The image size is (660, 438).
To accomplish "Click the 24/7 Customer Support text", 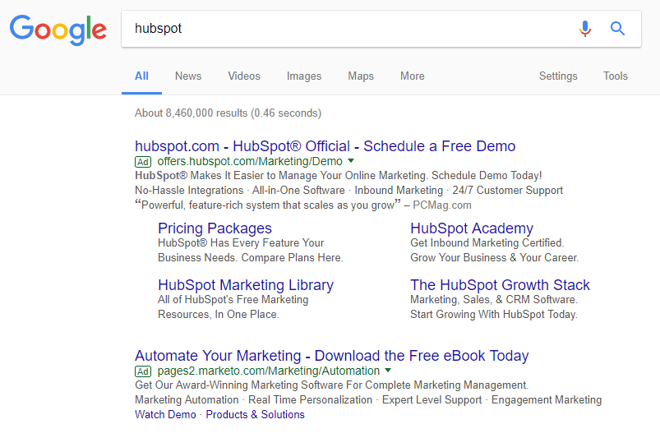I will click(508, 191).
